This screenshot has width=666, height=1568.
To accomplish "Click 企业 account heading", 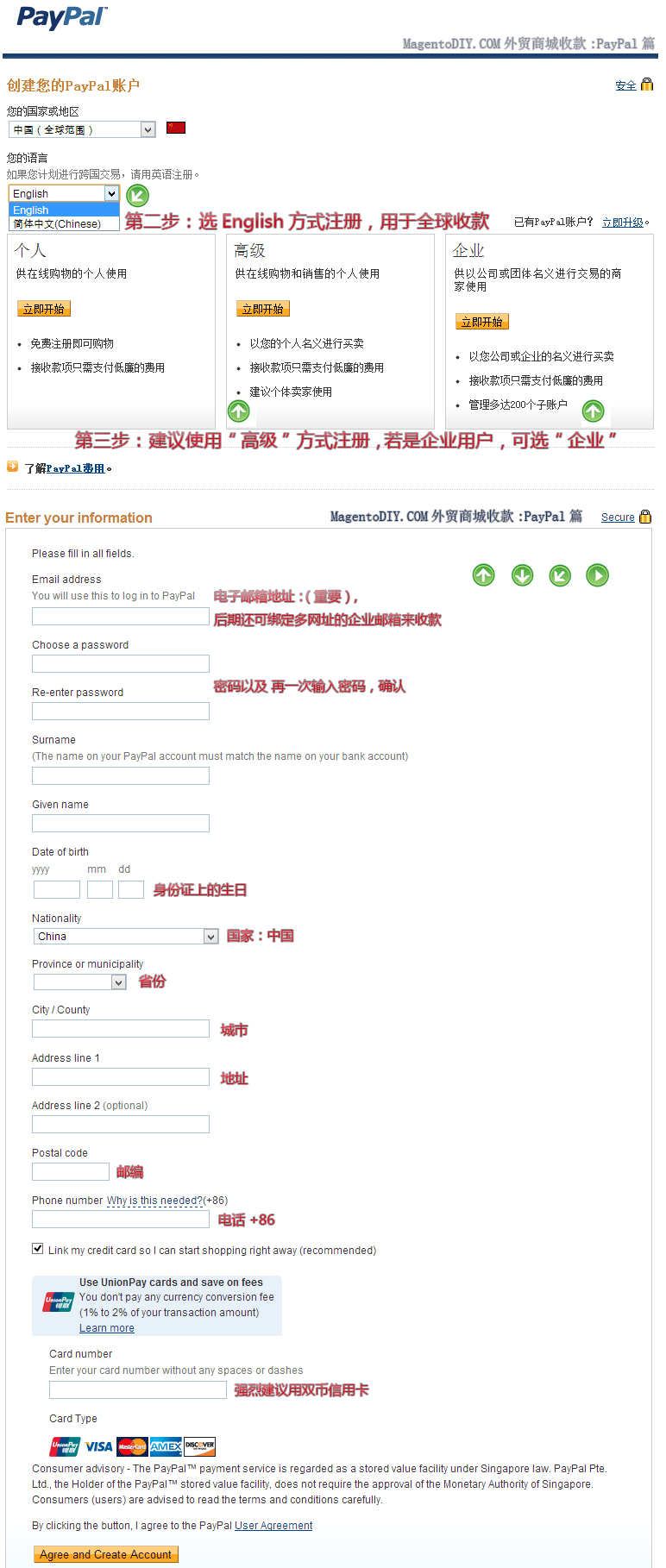I will point(468,250).
